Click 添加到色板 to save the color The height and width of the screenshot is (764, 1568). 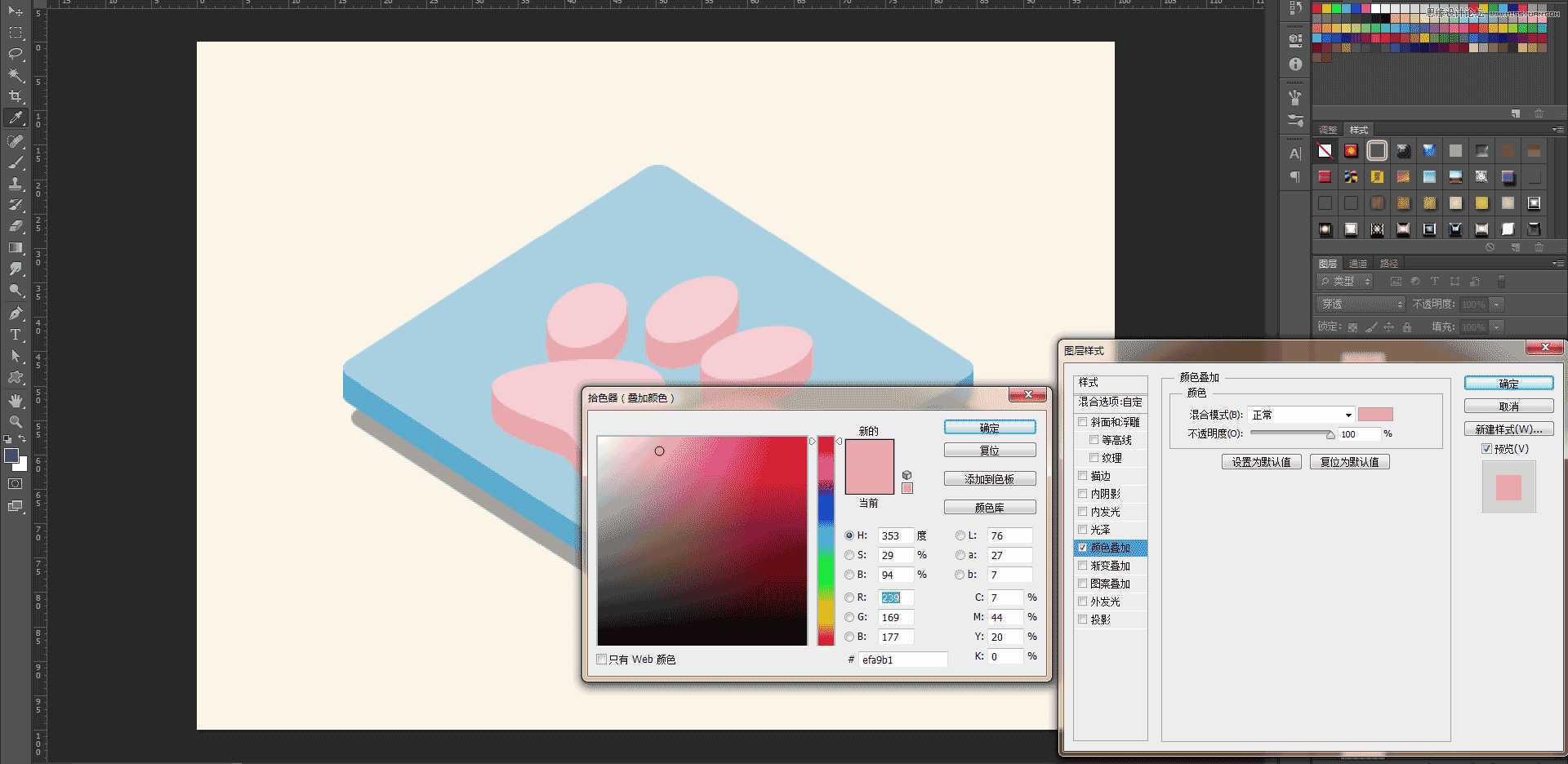click(990, 478)
